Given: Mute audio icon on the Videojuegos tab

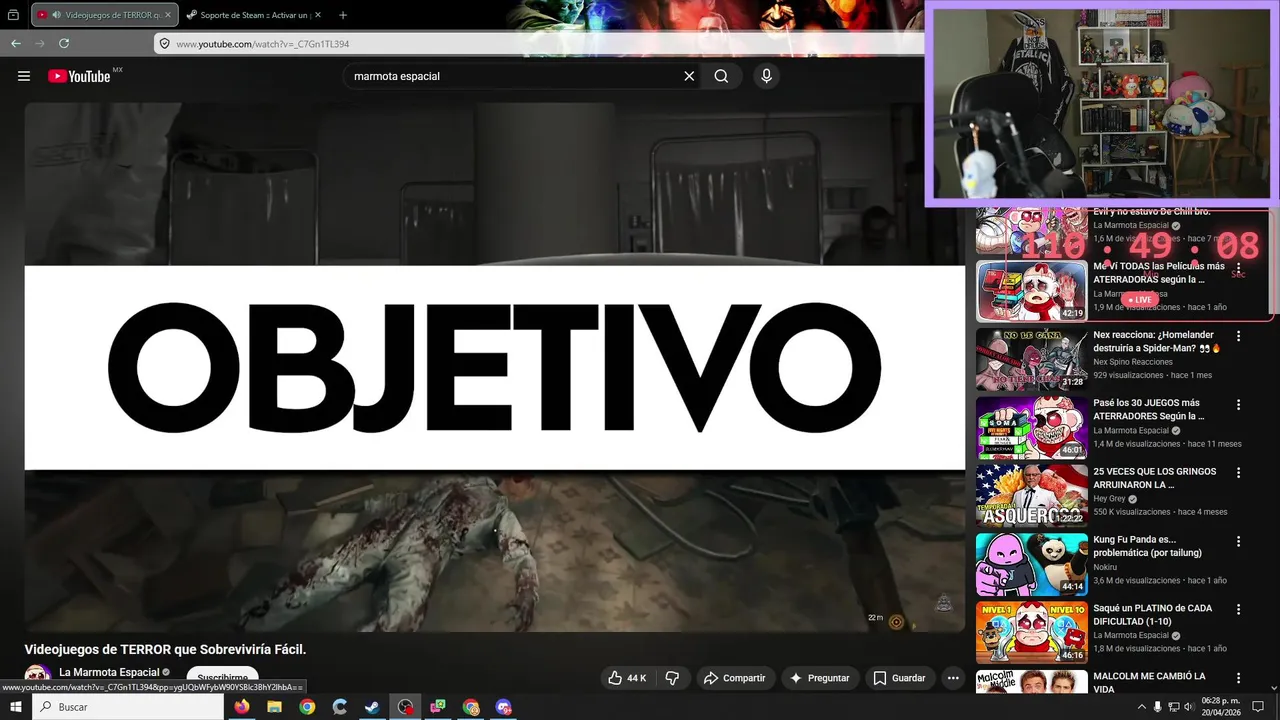Looking at the screenshot, I should coord(55,15).
